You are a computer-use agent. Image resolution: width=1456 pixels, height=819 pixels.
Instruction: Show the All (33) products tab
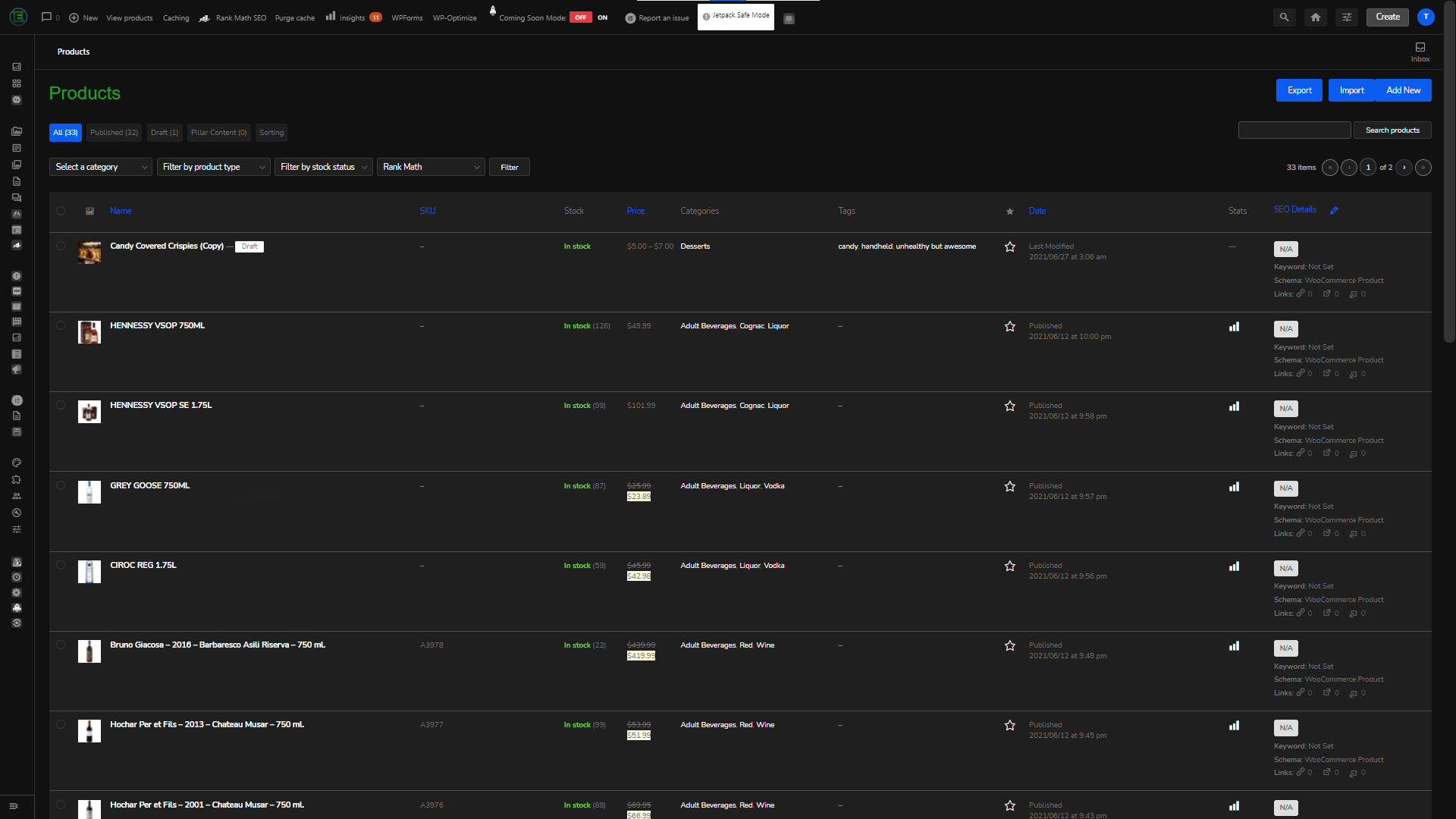(x=65, y=133)
